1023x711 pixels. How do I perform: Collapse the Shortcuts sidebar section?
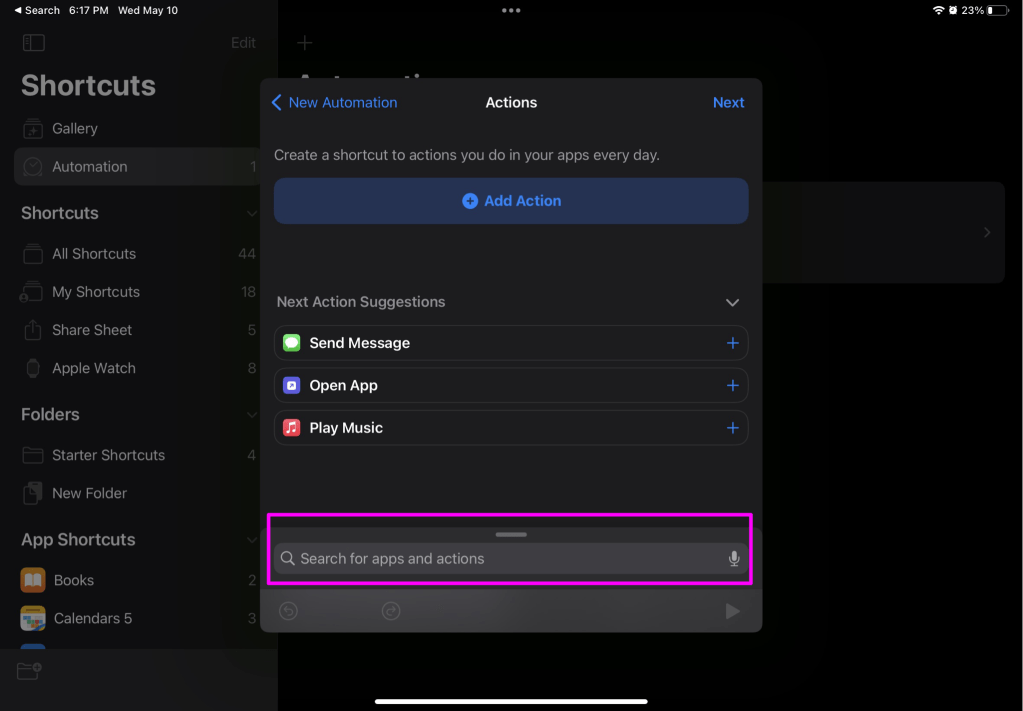(251, 213)
